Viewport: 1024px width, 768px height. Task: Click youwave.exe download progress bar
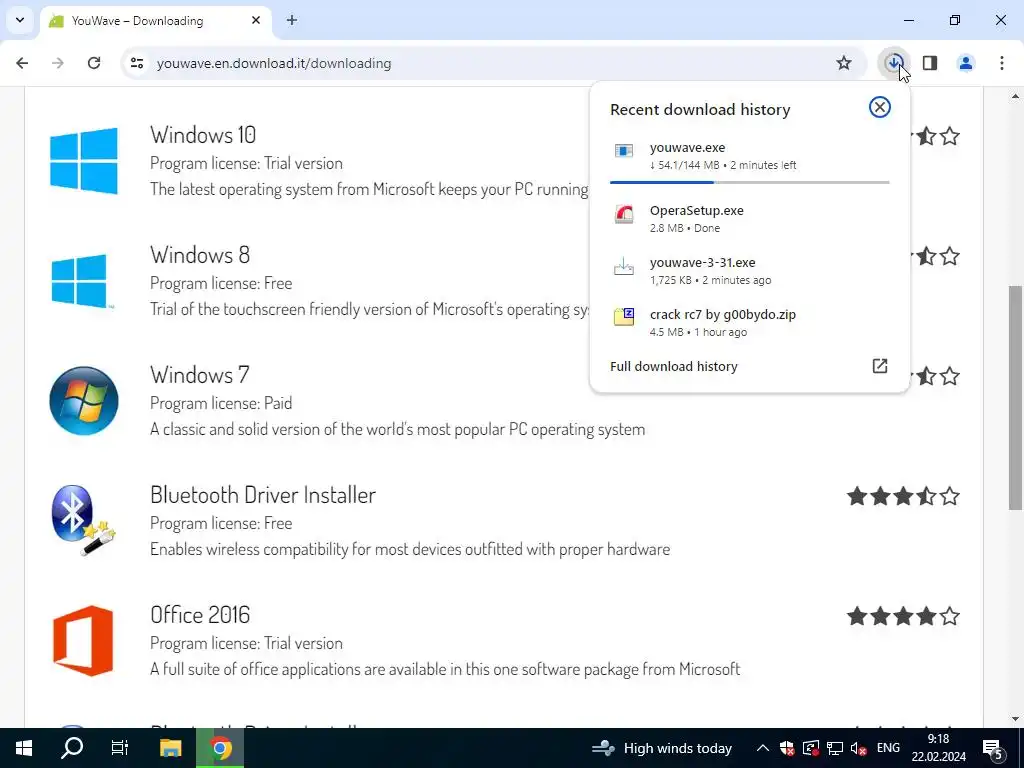(x=749, y=182)
